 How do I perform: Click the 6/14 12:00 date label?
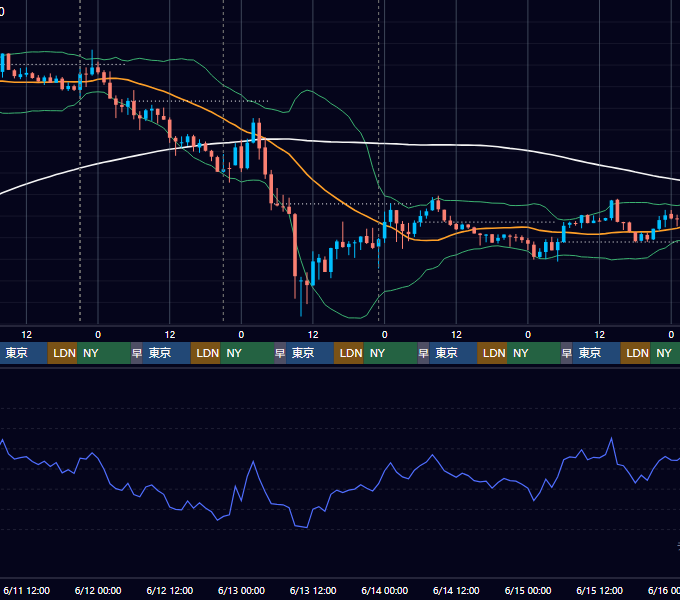(x=456, y=590)
